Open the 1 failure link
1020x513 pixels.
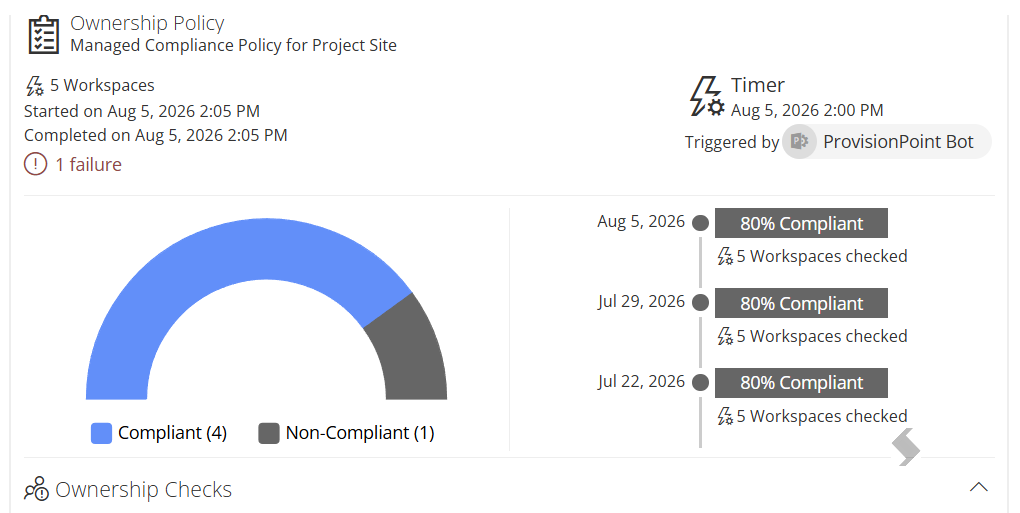pos(88,164)
